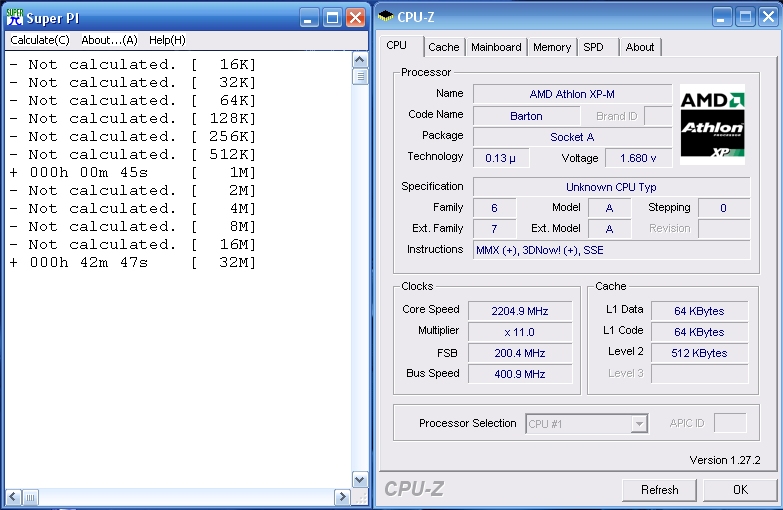Switch to the Cache tab in CPU-Z

click(444, 47)
